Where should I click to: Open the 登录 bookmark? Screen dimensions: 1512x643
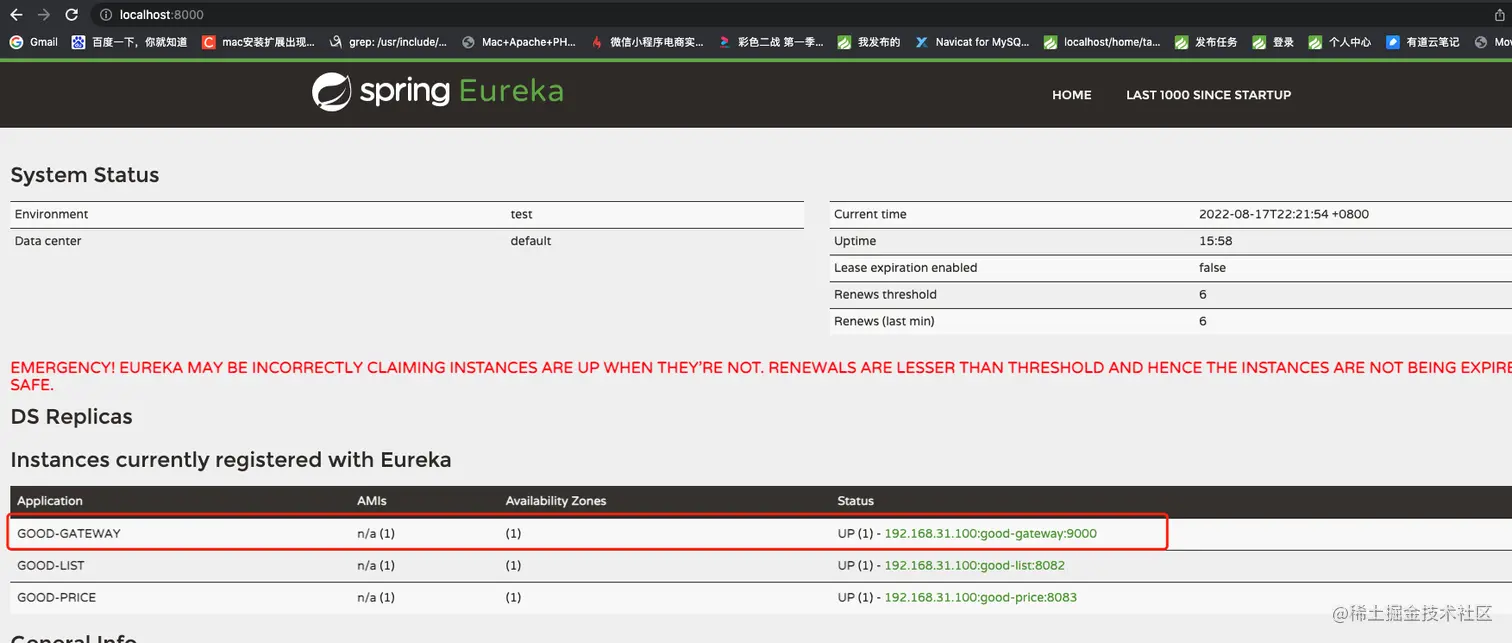1273,42
